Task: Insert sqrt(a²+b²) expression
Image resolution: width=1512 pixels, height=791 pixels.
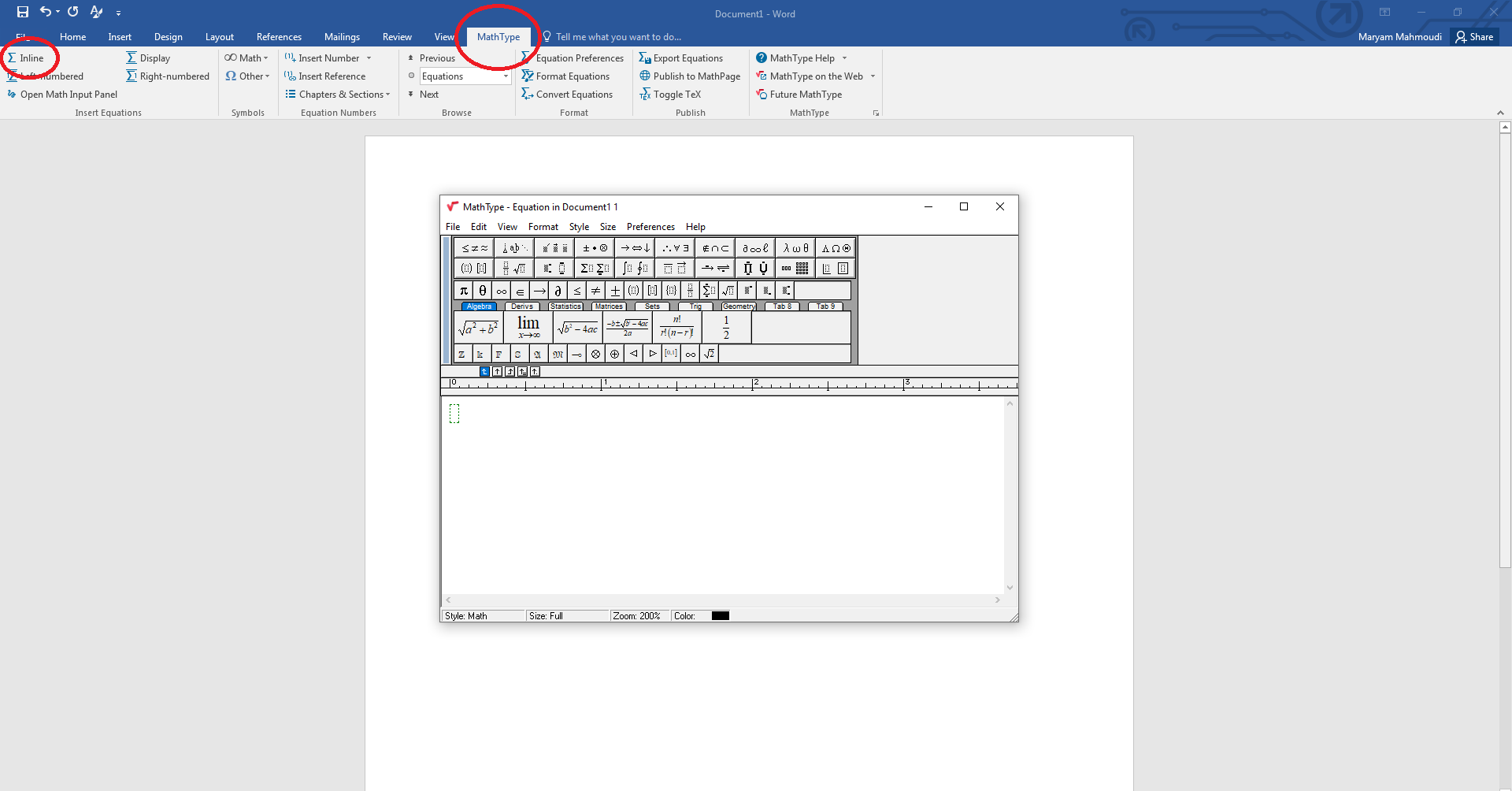Action: (479, 328)
